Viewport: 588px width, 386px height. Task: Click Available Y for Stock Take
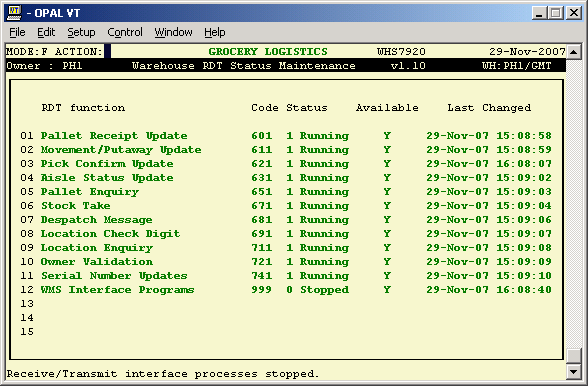coord(387,206)
